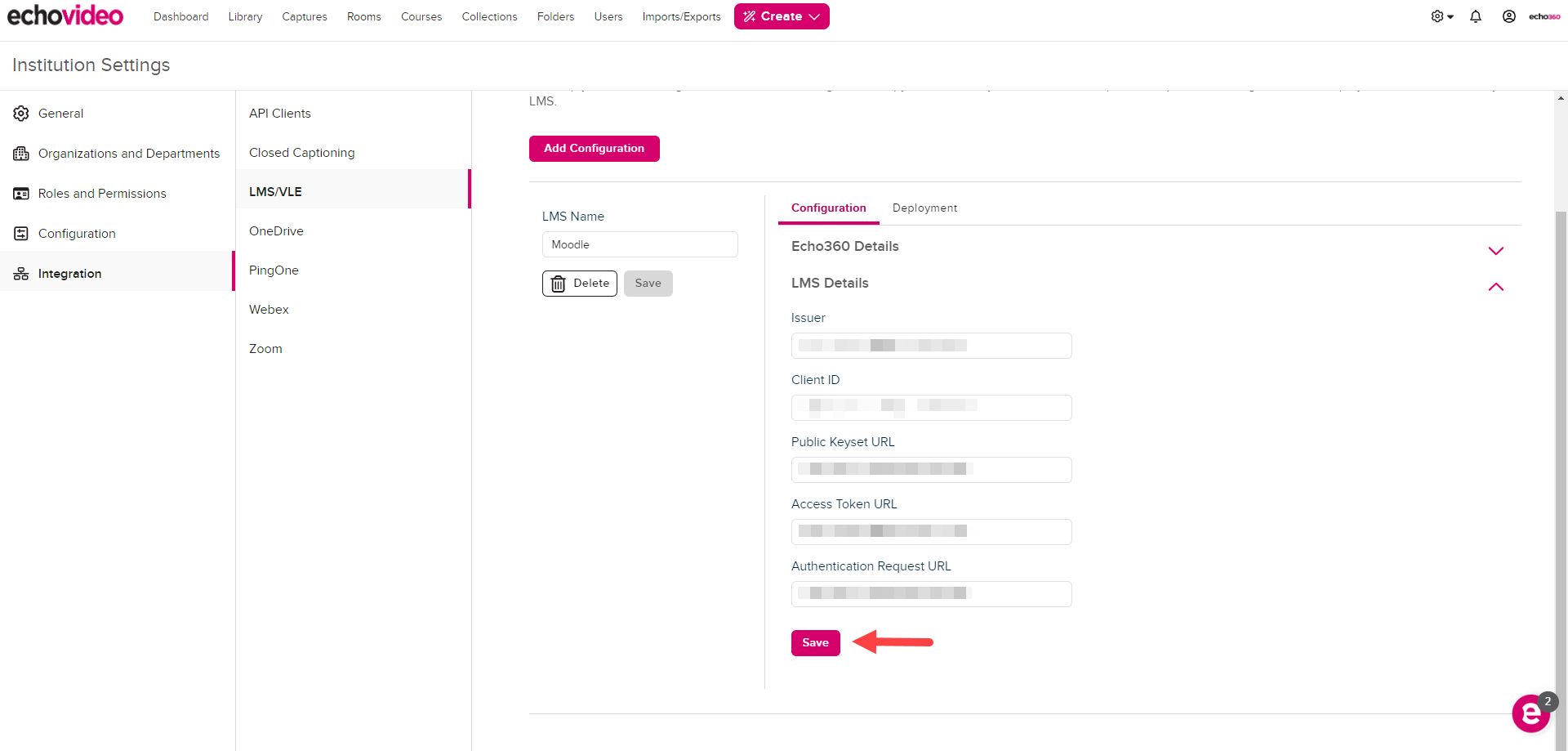The height and width of the screenshot is (751, 1568).
Task: Click the pink Save button under LMS Details
Action: coord(815,643)
